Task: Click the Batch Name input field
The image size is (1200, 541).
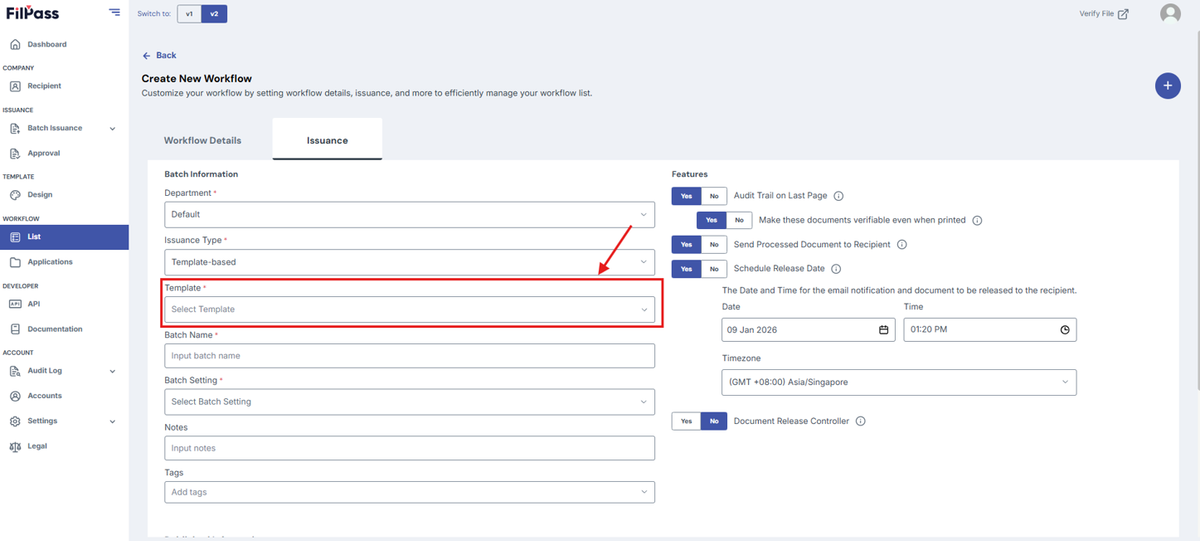Action: click(409, 355)
